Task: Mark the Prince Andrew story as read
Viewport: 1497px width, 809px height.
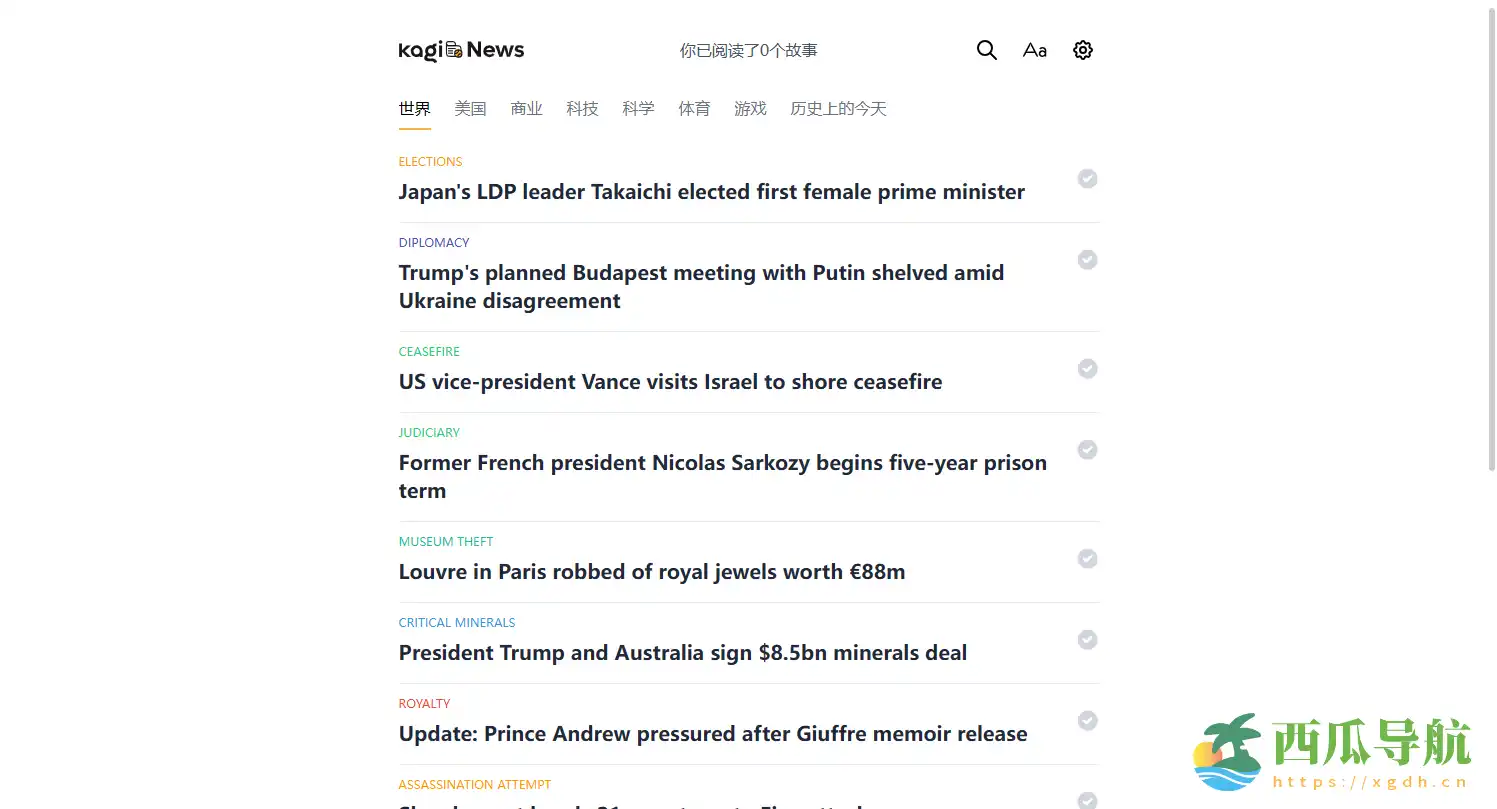Action: tap(1087, 720)
